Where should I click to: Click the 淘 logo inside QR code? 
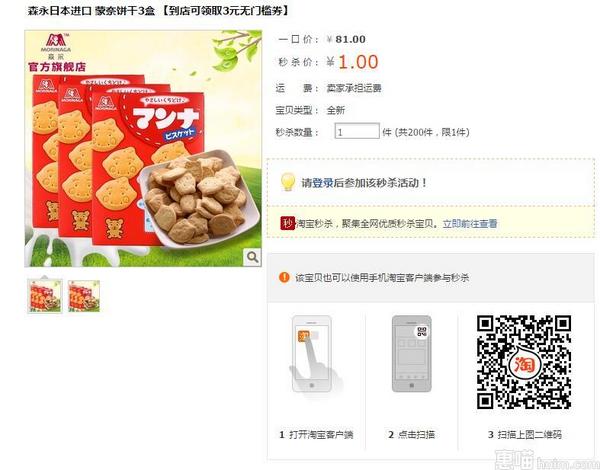click(524, 363)
